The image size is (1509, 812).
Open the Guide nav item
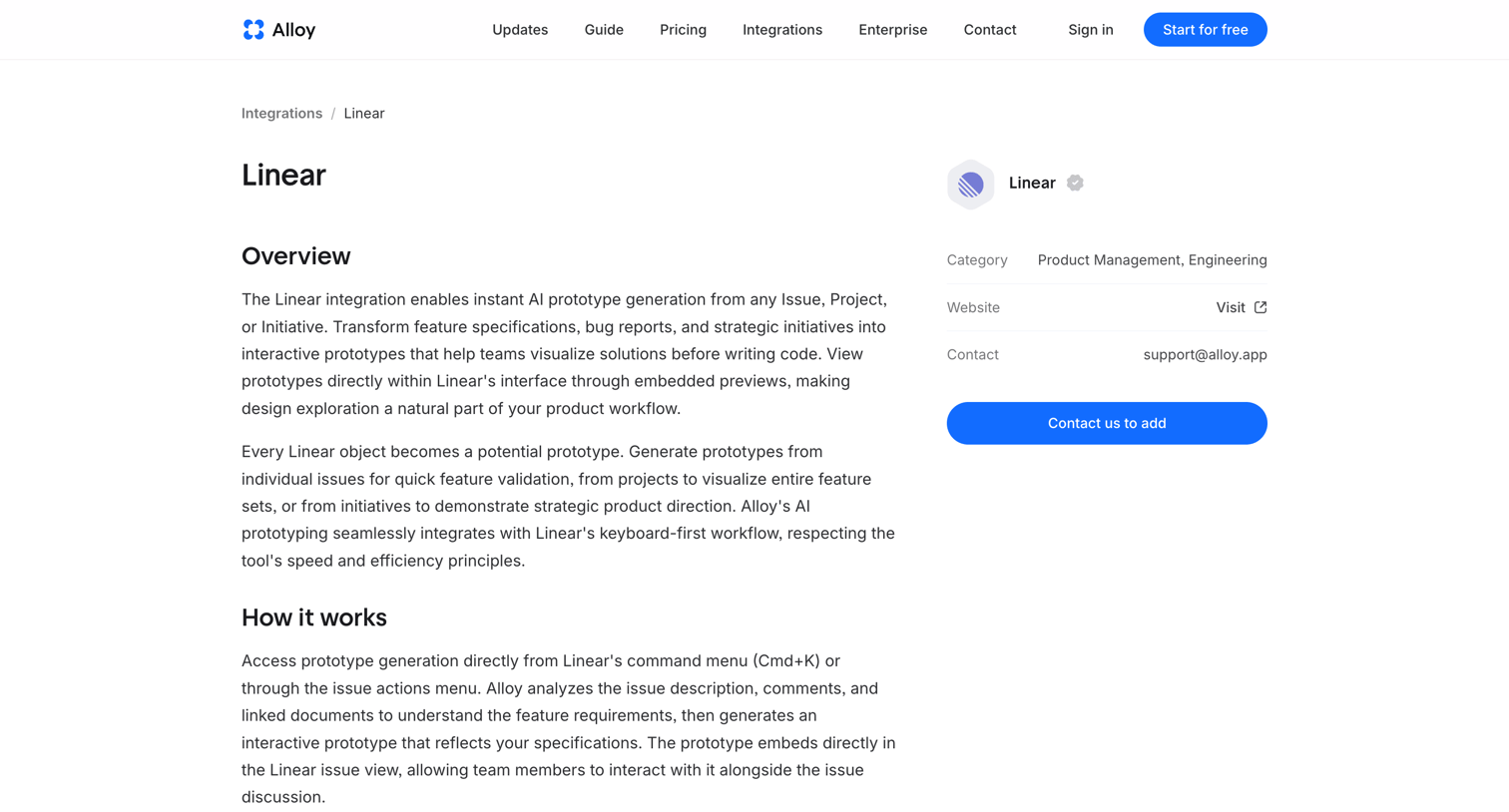point(604,30)
